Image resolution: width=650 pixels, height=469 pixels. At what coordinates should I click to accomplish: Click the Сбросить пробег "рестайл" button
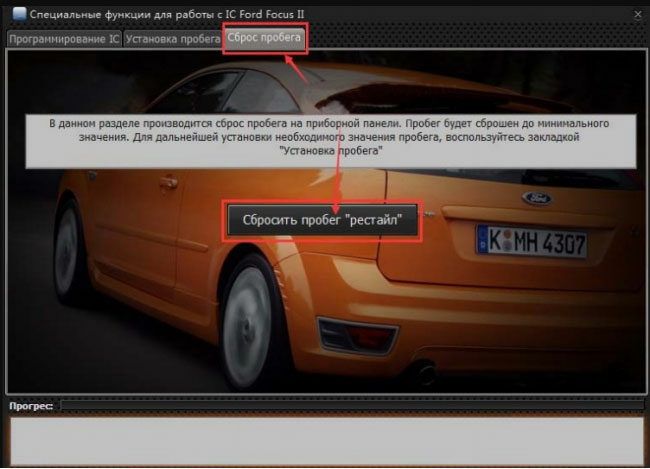point(322,220)
